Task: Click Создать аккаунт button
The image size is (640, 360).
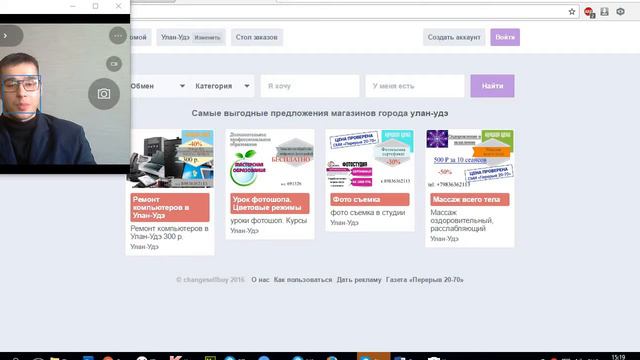Action: point(454,37)
